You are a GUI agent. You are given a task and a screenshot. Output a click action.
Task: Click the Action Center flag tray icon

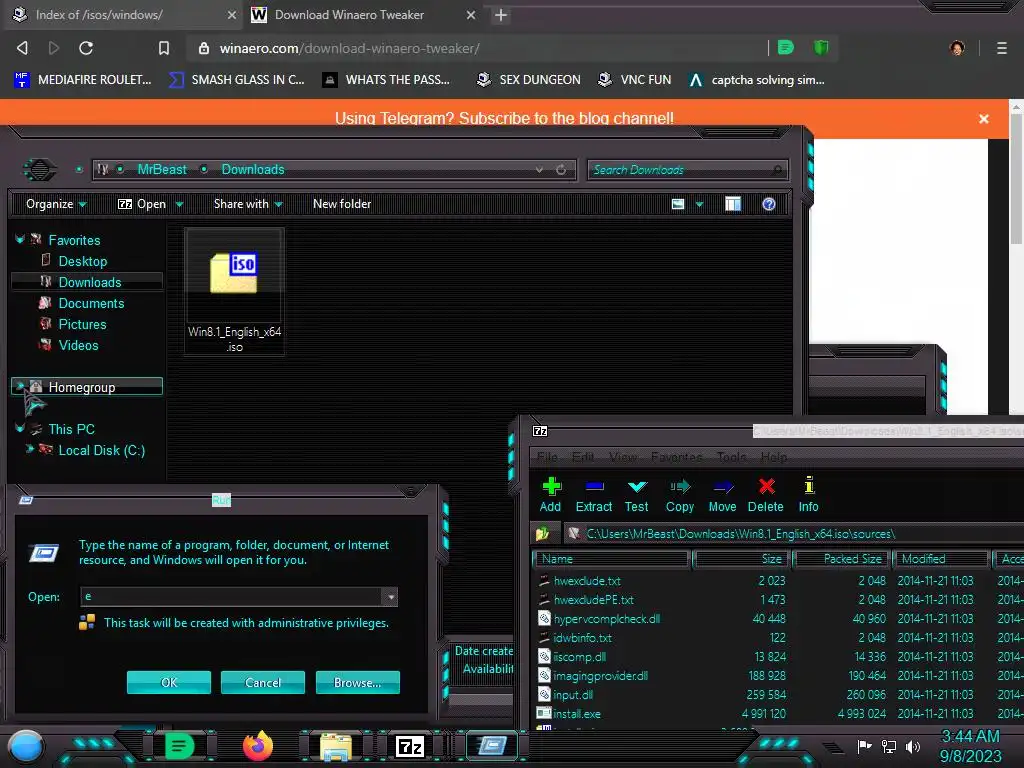click(x=864, y=746)
